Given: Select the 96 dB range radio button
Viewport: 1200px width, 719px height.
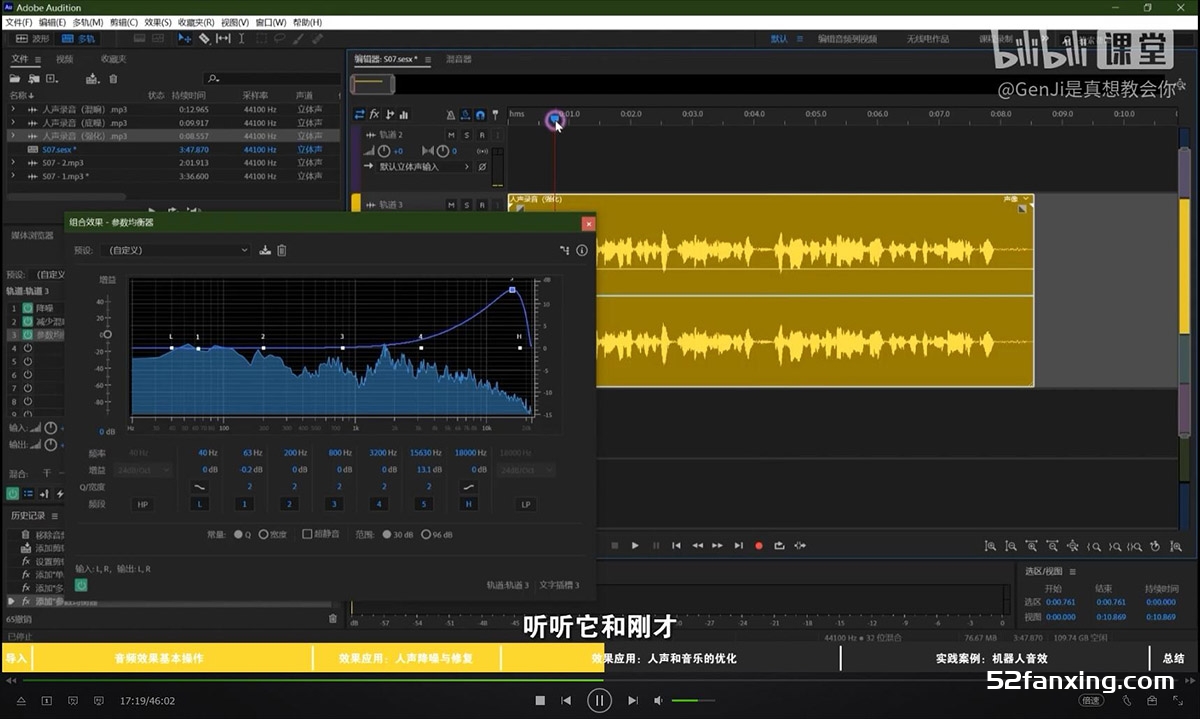Looking at the screenshot, I should coord(426,534).
